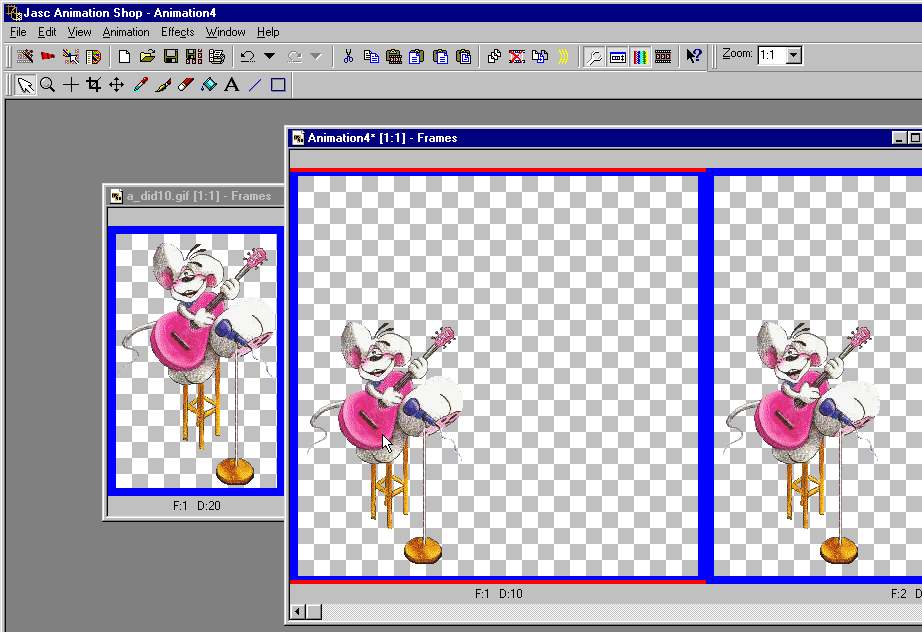Launch the Animation Wizard toolbar icon
This screenshot has height=632, width=922.
[25, 56]
